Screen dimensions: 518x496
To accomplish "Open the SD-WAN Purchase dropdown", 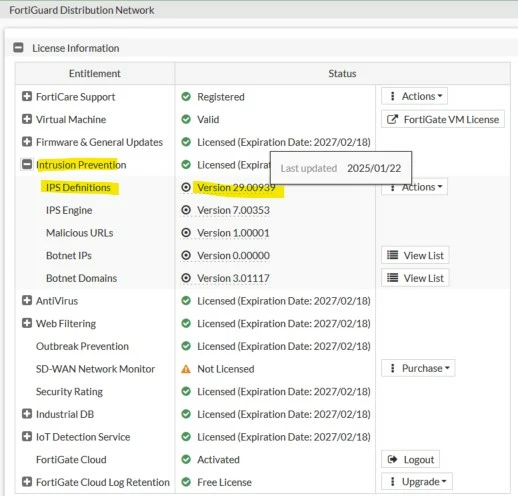I will pos(418,368).
